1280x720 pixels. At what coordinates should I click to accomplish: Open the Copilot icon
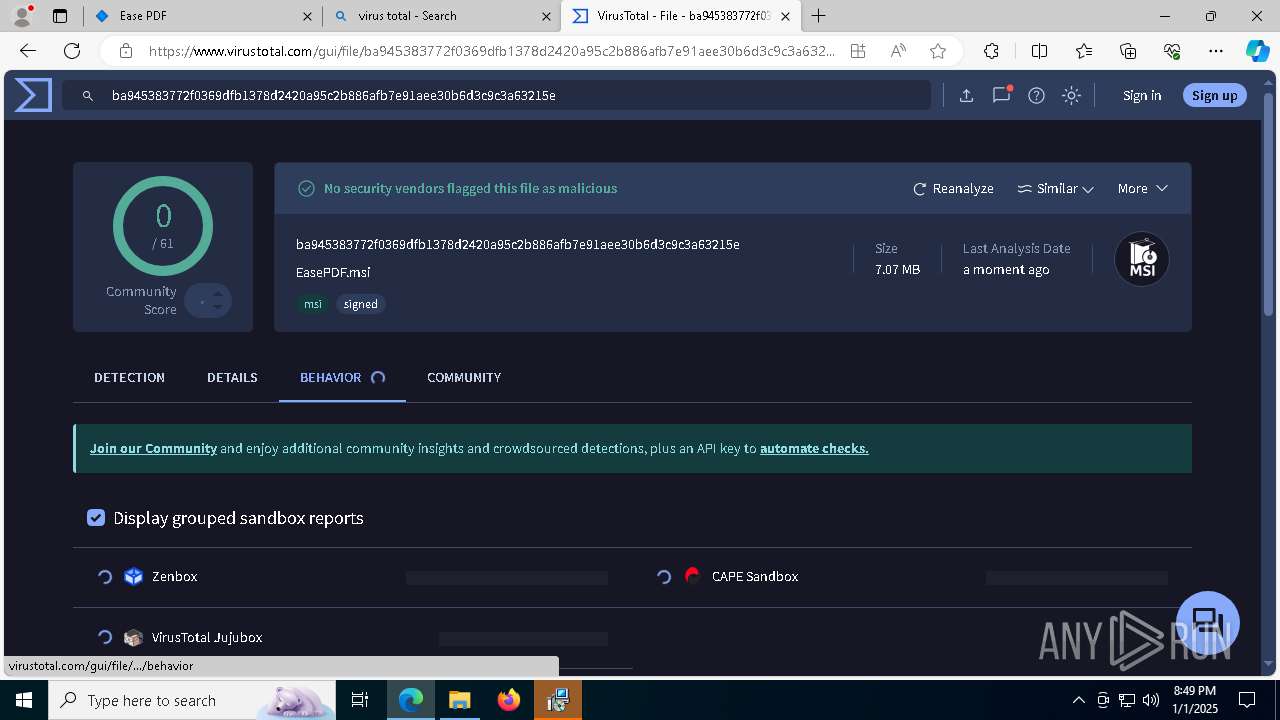(1257, 51)
